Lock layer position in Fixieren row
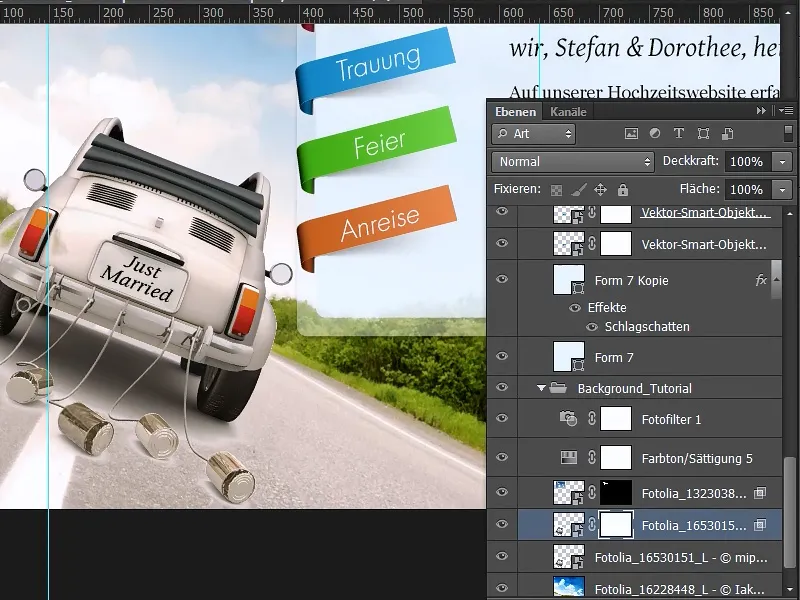The height and width of the screenshot is (600, 800). click(x=601, y=190)
